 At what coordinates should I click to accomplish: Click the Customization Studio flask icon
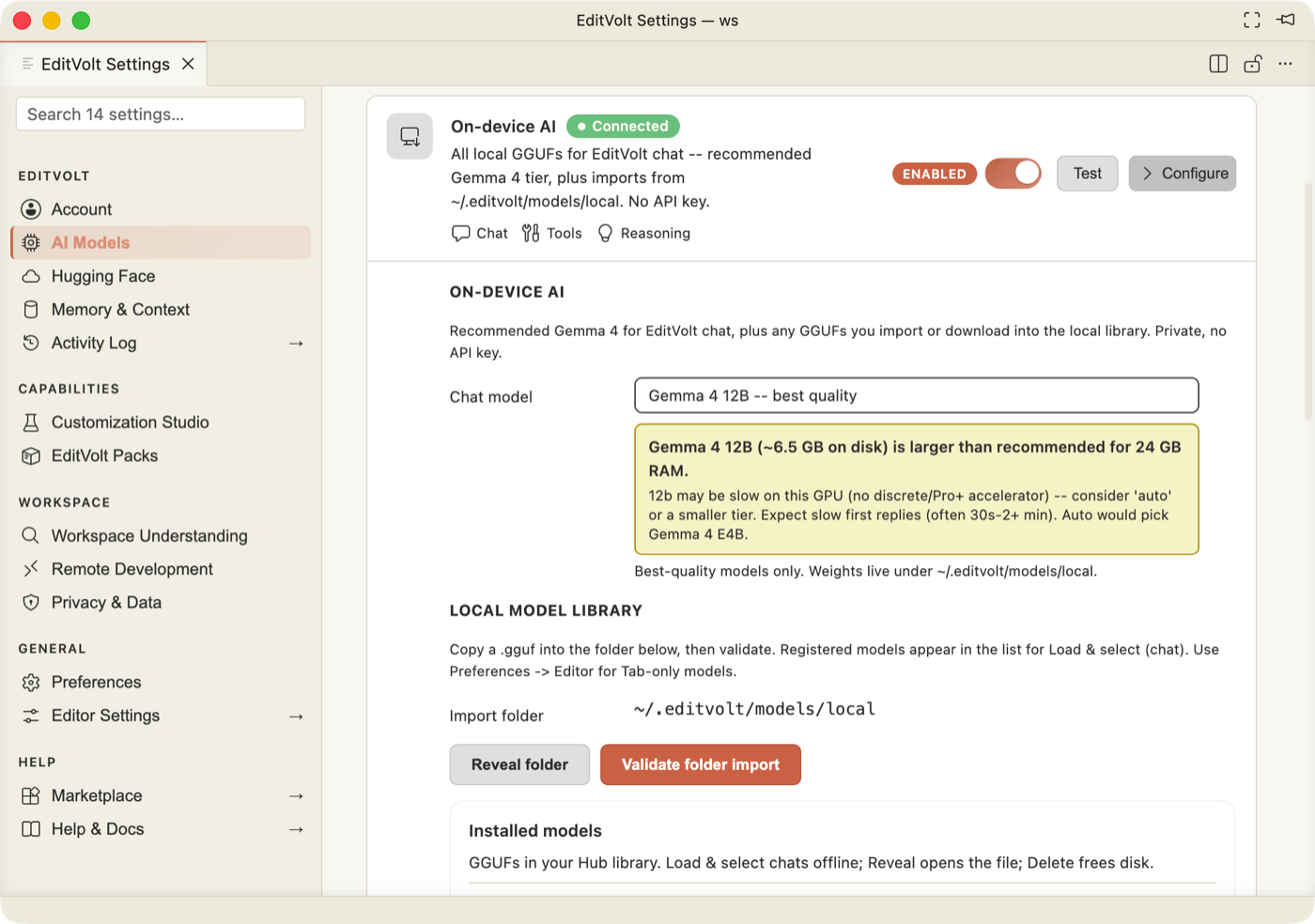[31, 423]
